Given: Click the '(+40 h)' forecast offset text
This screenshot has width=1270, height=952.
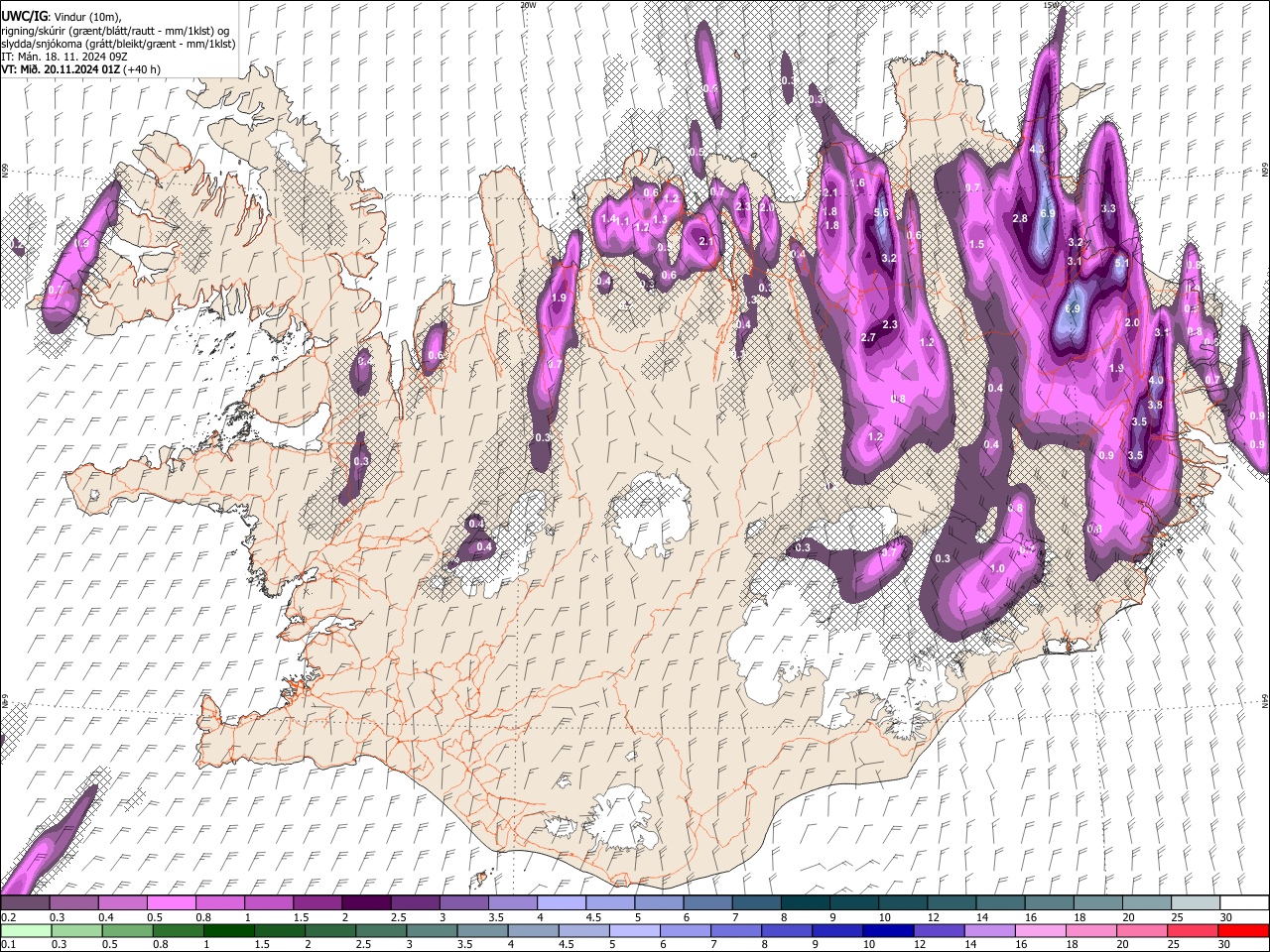Looking at the screenshot, I should 141,69.
